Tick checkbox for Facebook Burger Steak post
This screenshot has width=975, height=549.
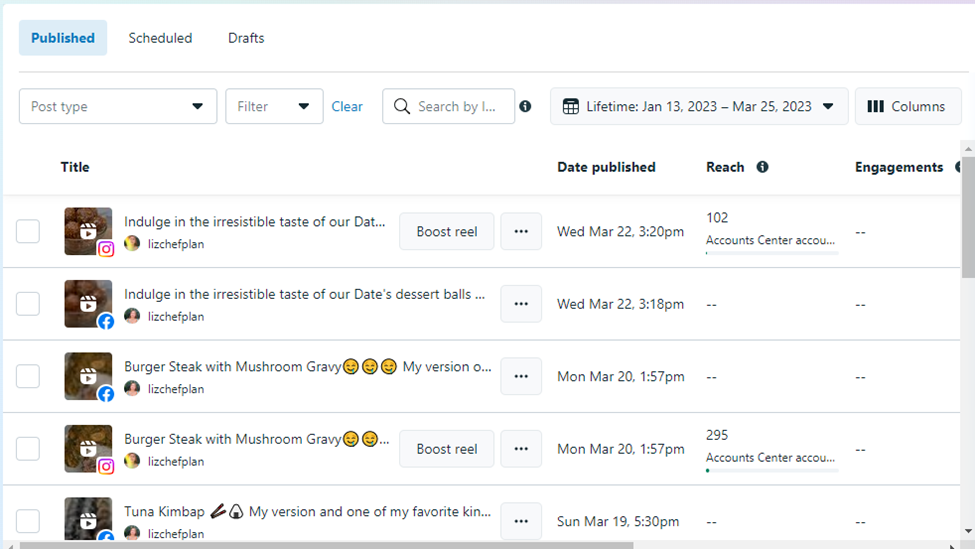(x=28, y=376)
